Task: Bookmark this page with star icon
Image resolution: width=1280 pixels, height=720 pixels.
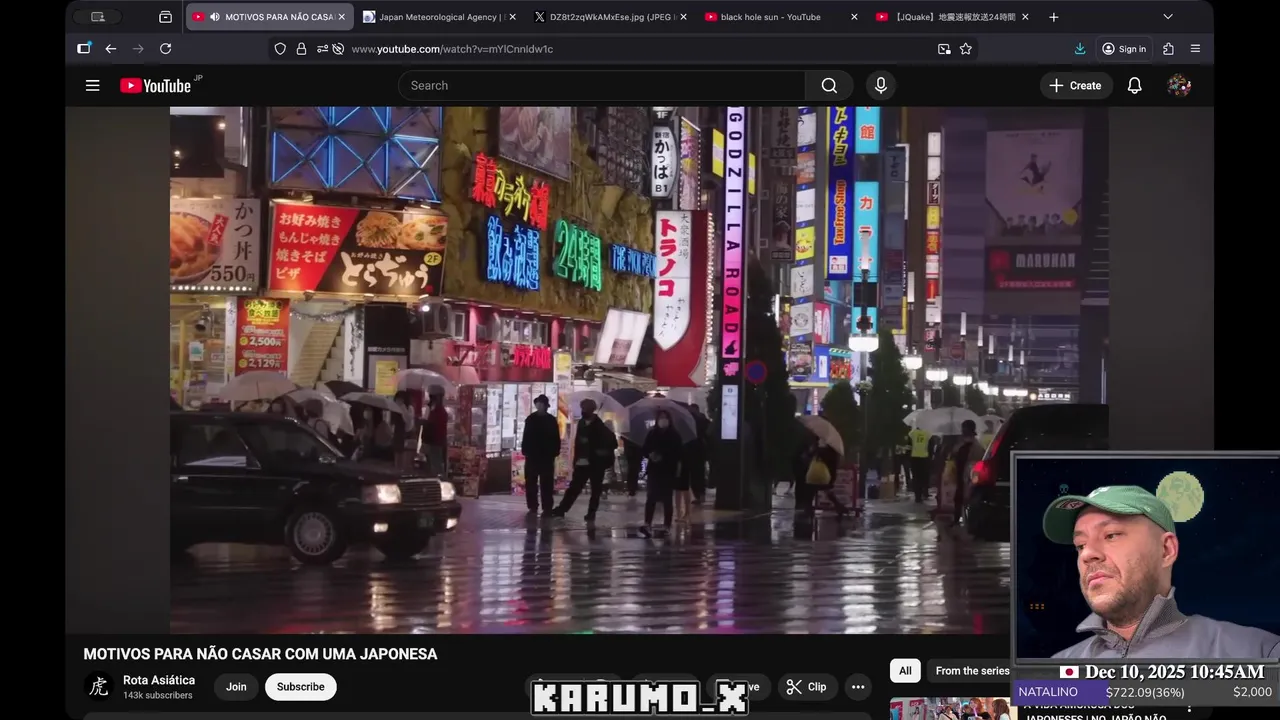Action: pyautogui.click(x=966, y=49)
